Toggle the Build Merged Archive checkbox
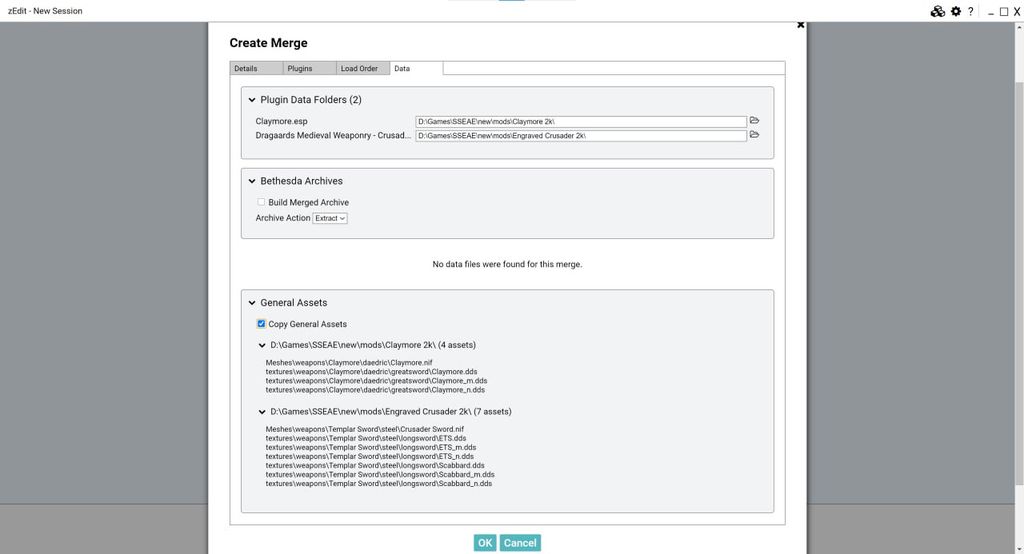The height and width of the screenshot is (554, 1024). tap(262, 202)
